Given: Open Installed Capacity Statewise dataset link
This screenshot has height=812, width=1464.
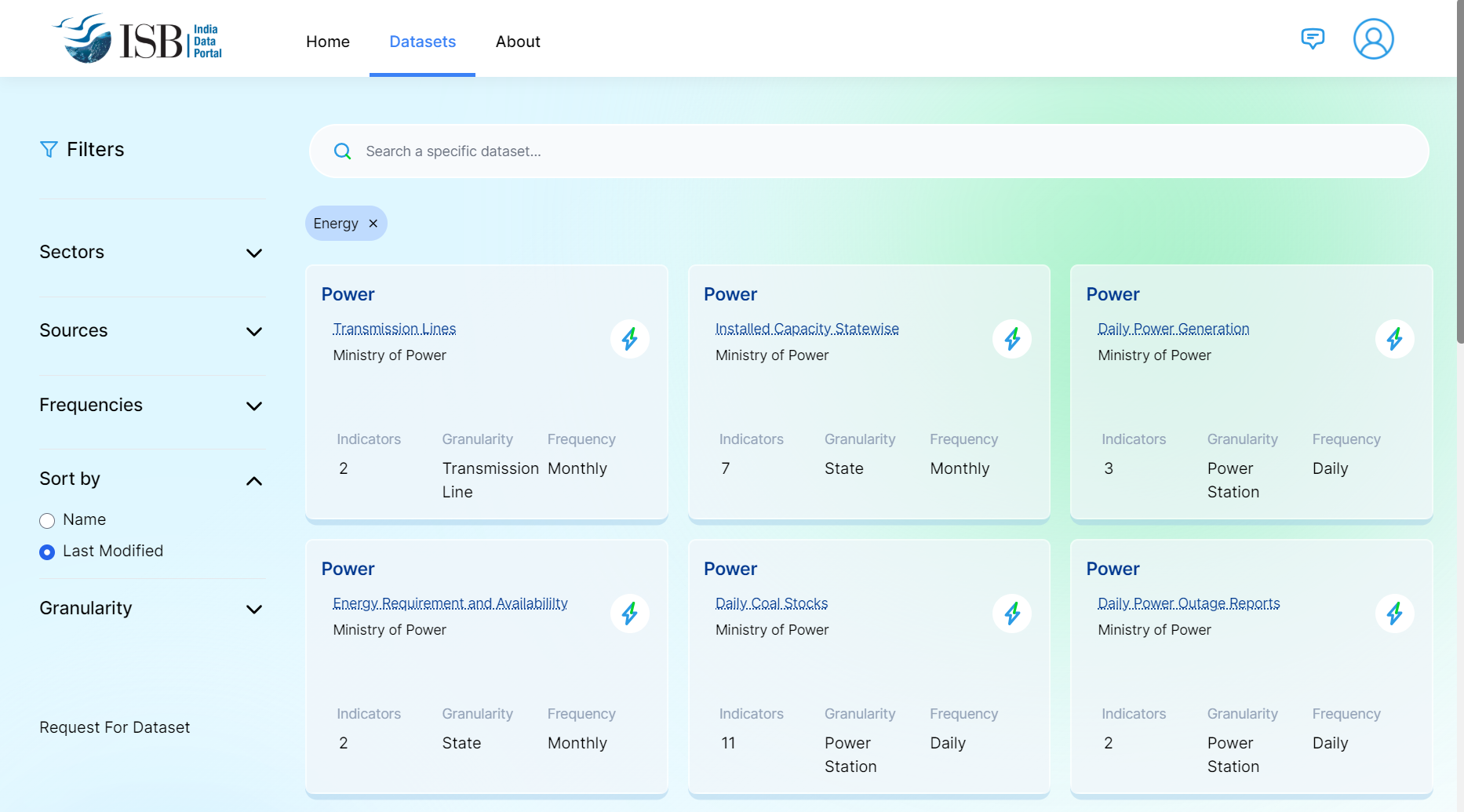Looking at the screenshot, I should [x=807, y=329].
